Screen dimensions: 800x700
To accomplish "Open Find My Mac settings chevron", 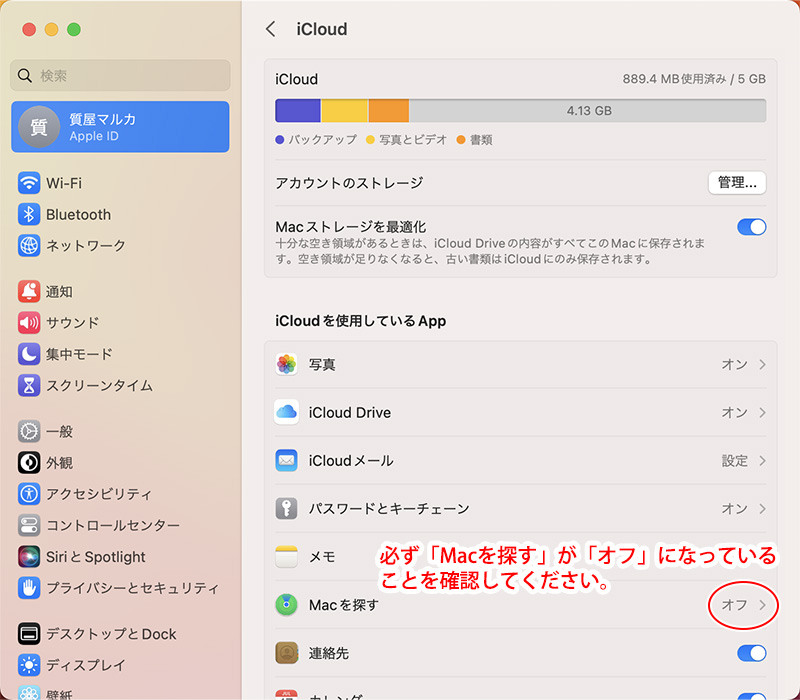I will (x=763, y=605).
